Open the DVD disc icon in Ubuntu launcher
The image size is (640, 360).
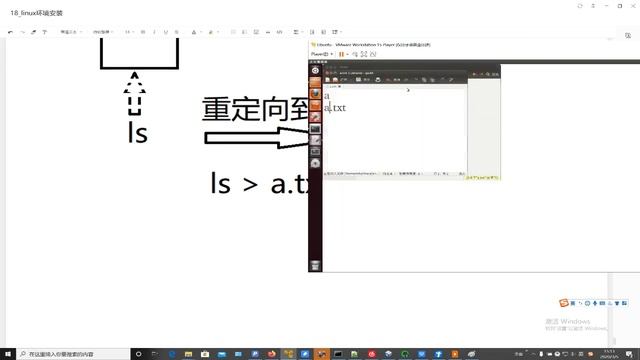click(x=315, y=164)
